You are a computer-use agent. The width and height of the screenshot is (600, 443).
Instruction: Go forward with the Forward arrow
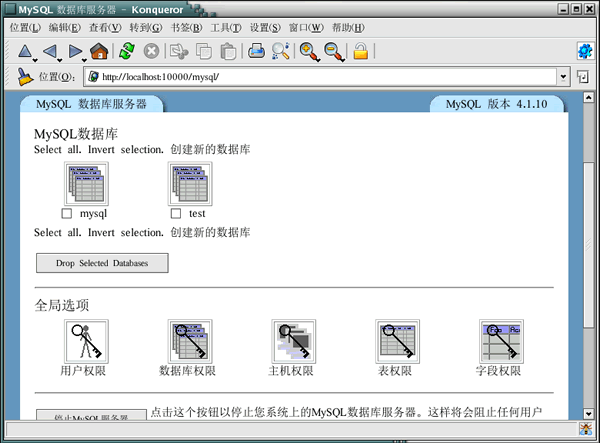pyautogui.click(x=75, y=51)
